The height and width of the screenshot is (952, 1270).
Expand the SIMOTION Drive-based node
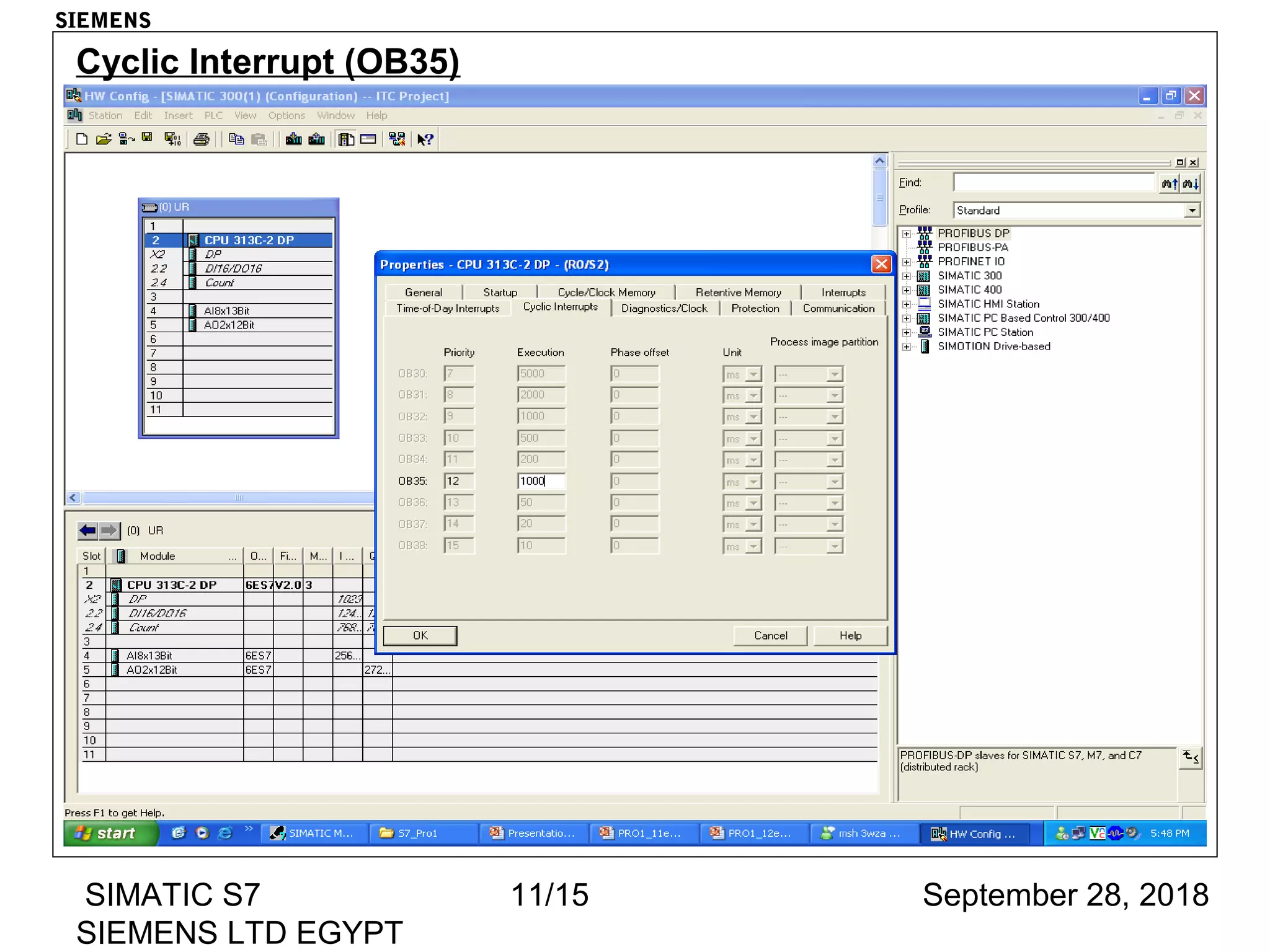click(x=906, y=347)
